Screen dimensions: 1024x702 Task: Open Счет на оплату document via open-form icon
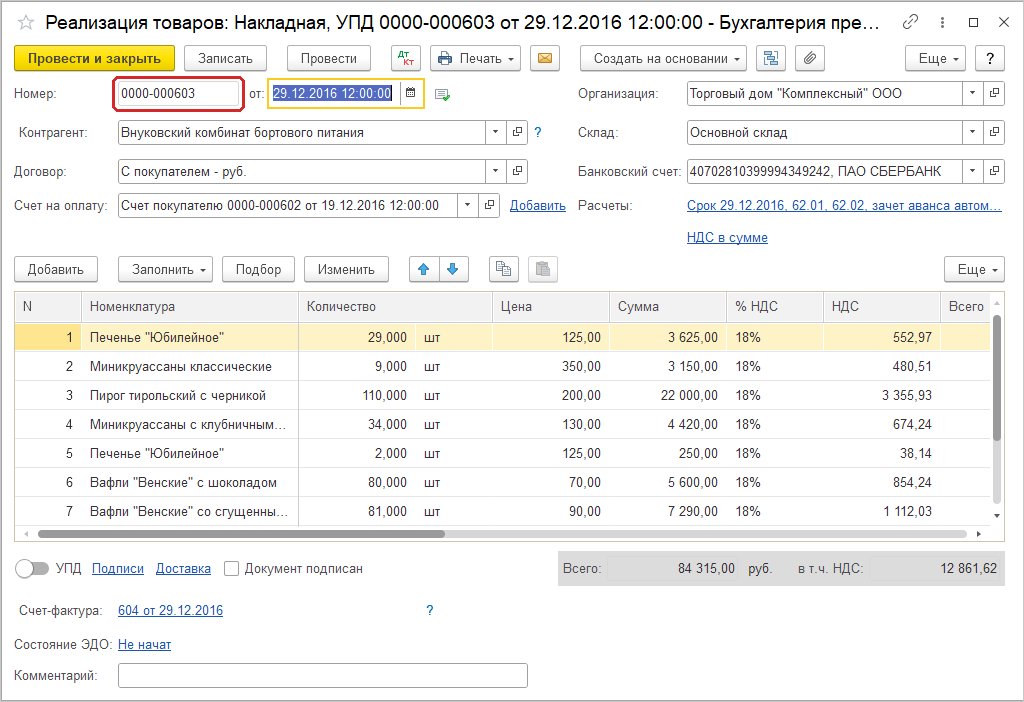[x=489, y=205]
